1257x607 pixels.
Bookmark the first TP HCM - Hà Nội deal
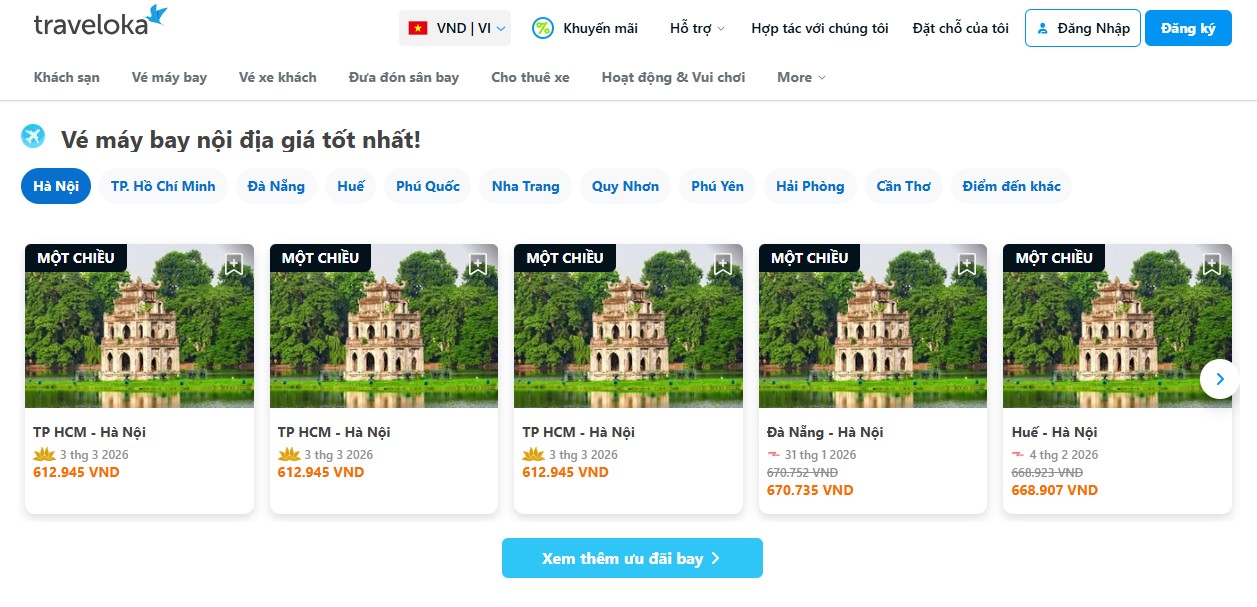[x=234, y=264]
